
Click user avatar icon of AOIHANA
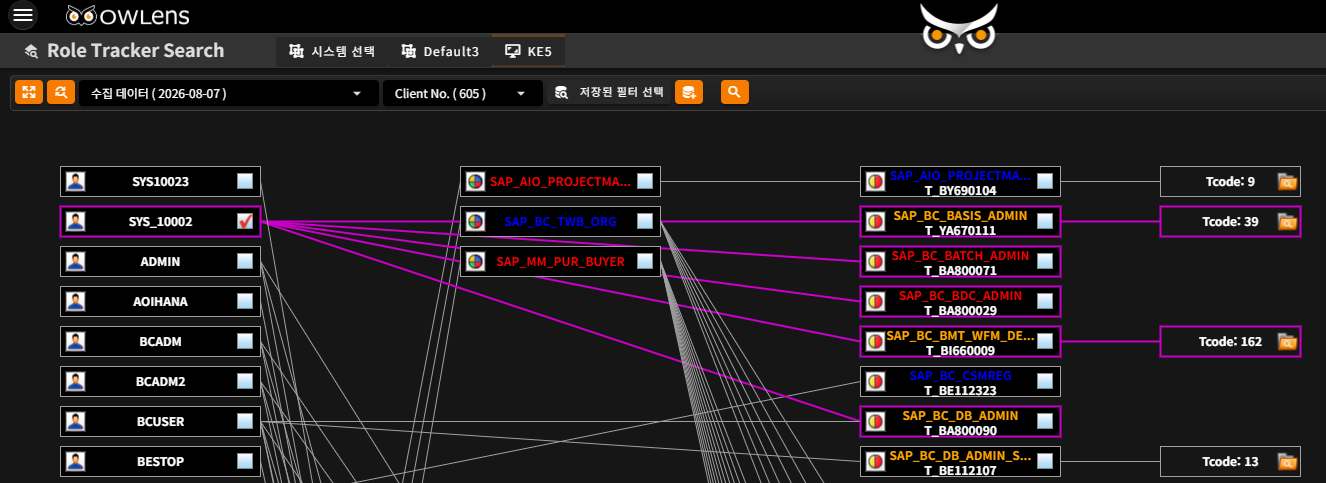click(75, 301)
